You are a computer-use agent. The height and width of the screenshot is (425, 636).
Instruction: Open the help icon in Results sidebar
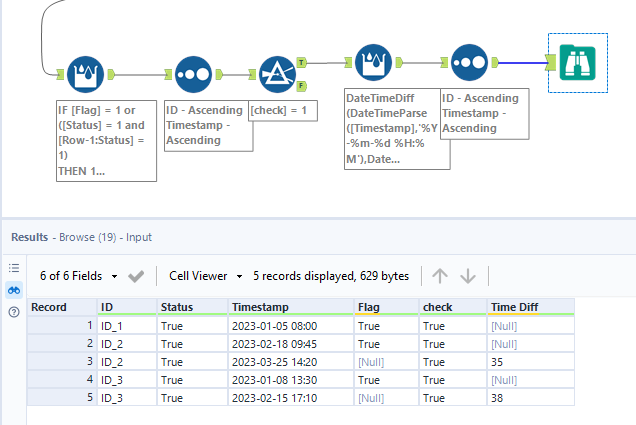point(14,312)
